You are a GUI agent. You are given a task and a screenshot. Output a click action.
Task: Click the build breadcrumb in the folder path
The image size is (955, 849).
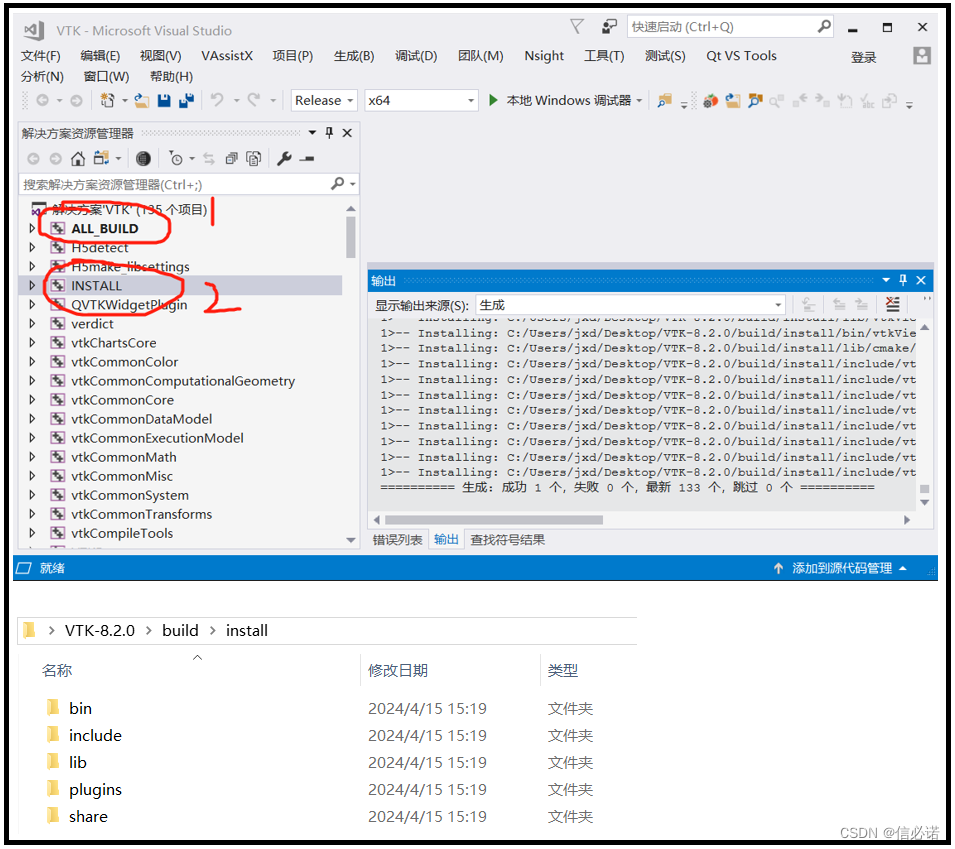(x=180, y=630)
